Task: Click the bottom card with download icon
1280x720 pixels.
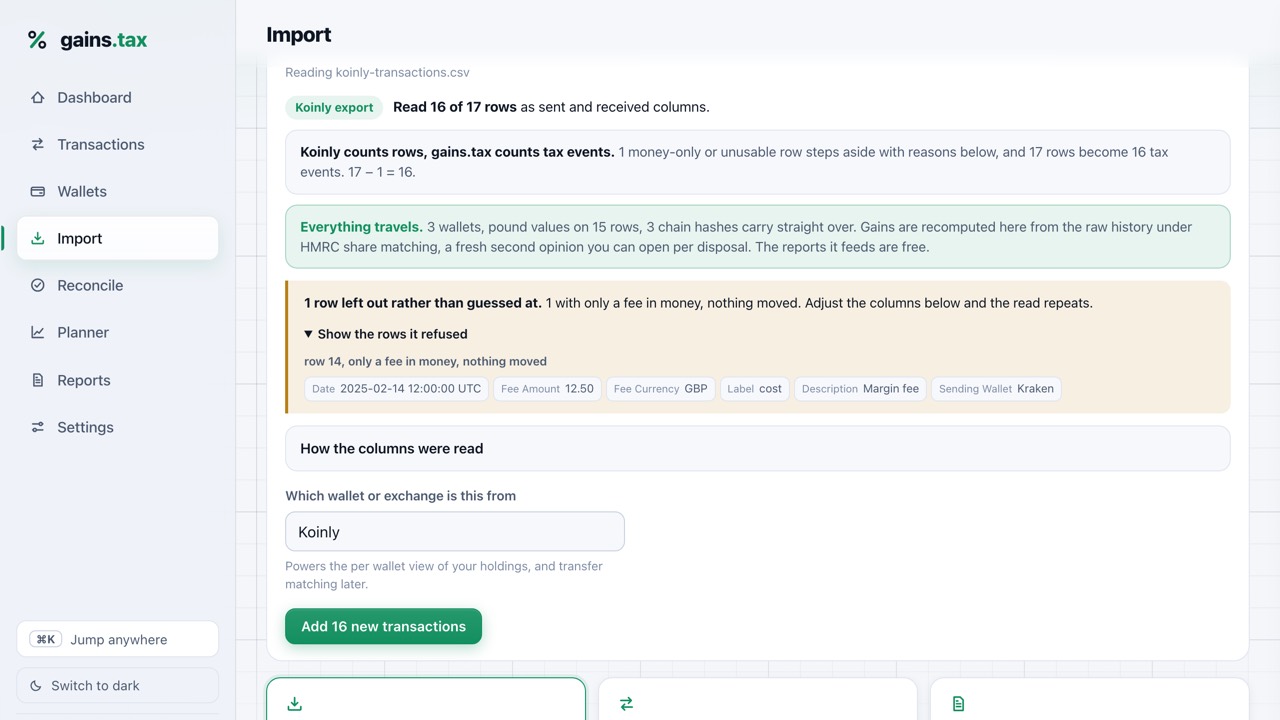Action: coord(426,699)
